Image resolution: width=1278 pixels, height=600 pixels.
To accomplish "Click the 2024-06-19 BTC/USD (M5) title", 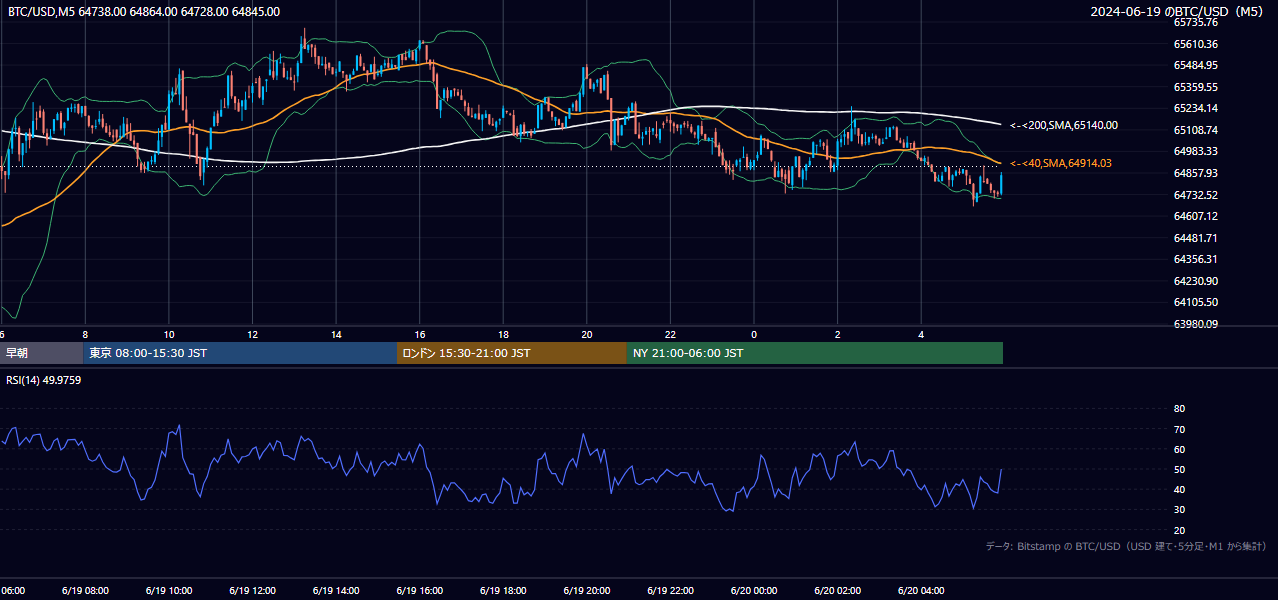I will [1177, 12].
